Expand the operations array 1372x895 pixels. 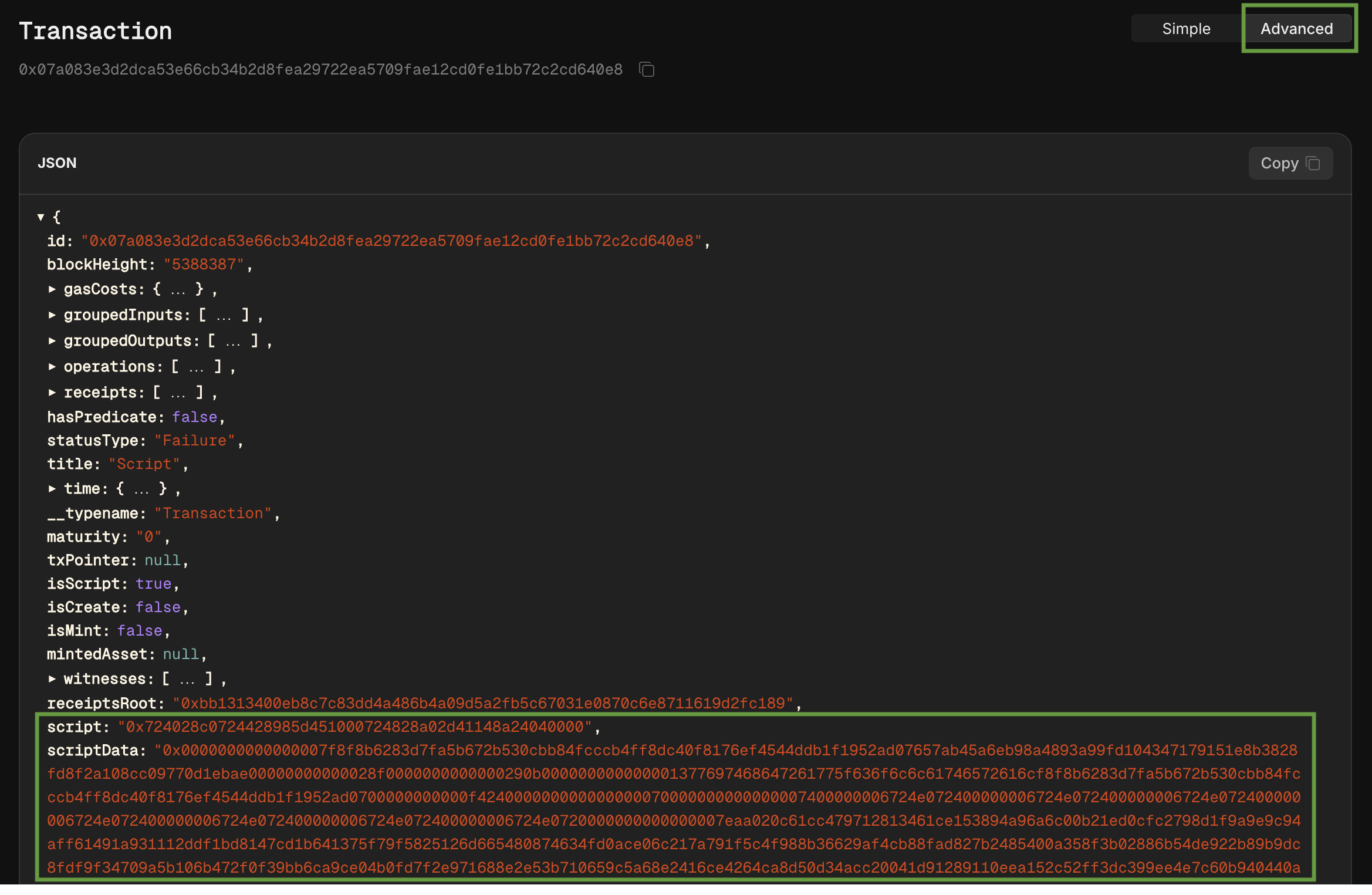pos(52,367)
